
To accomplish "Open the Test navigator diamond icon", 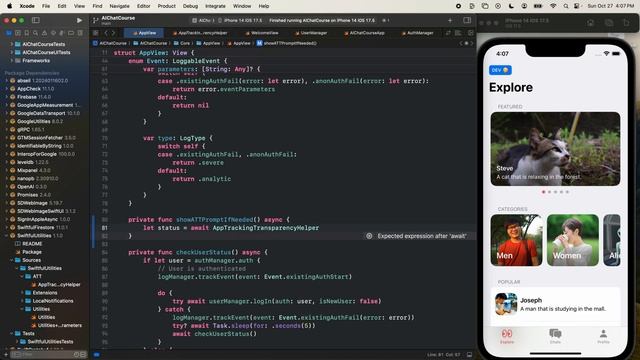I will [x=53, y=33].
